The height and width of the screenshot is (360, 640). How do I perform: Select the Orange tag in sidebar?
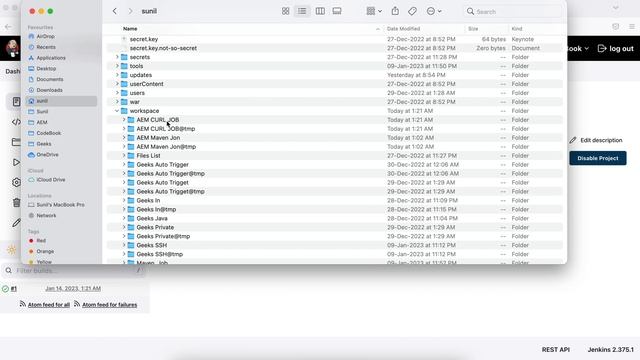pyautogui.click(x=45, y=251)
